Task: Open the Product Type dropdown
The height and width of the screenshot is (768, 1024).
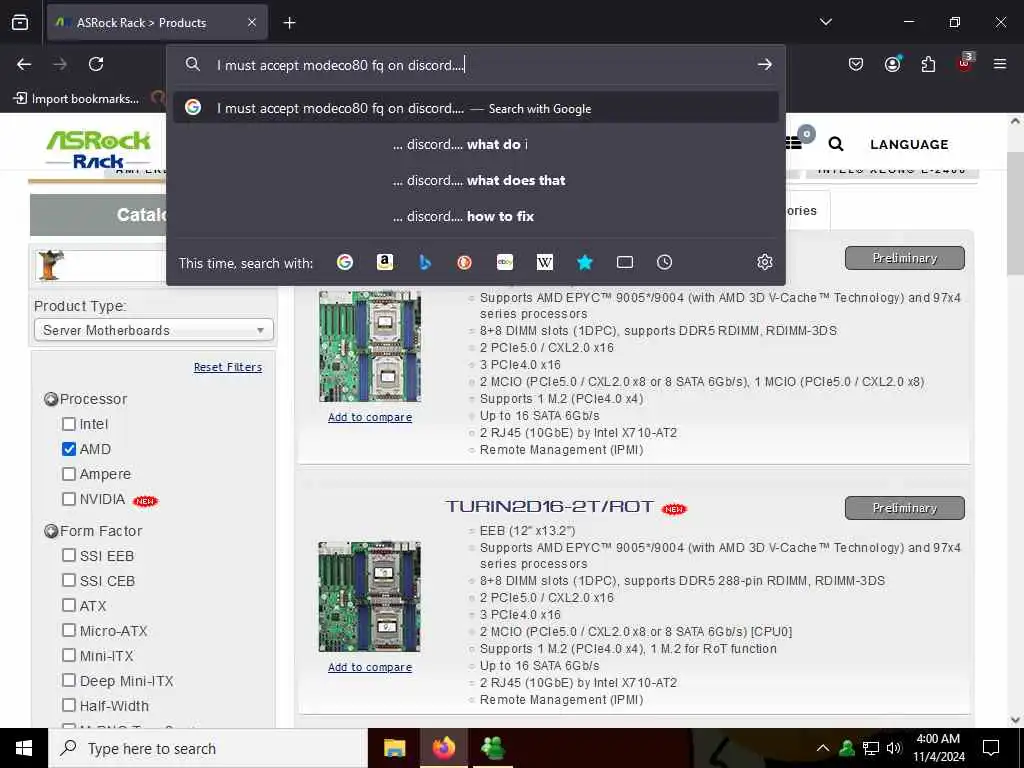Action: tap(153, 330)
